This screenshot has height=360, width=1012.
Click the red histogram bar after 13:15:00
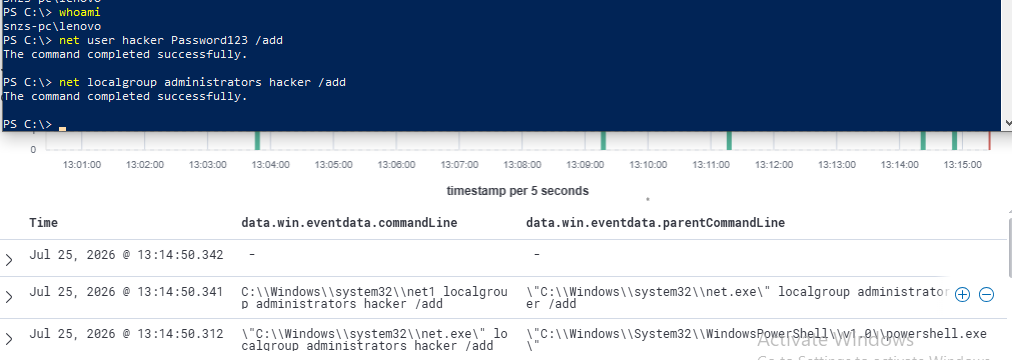[x=989, y=141]
